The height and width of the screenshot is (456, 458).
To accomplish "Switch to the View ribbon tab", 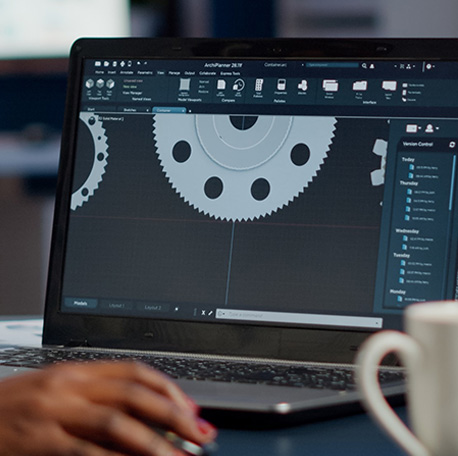I will [x=161, y=73].
